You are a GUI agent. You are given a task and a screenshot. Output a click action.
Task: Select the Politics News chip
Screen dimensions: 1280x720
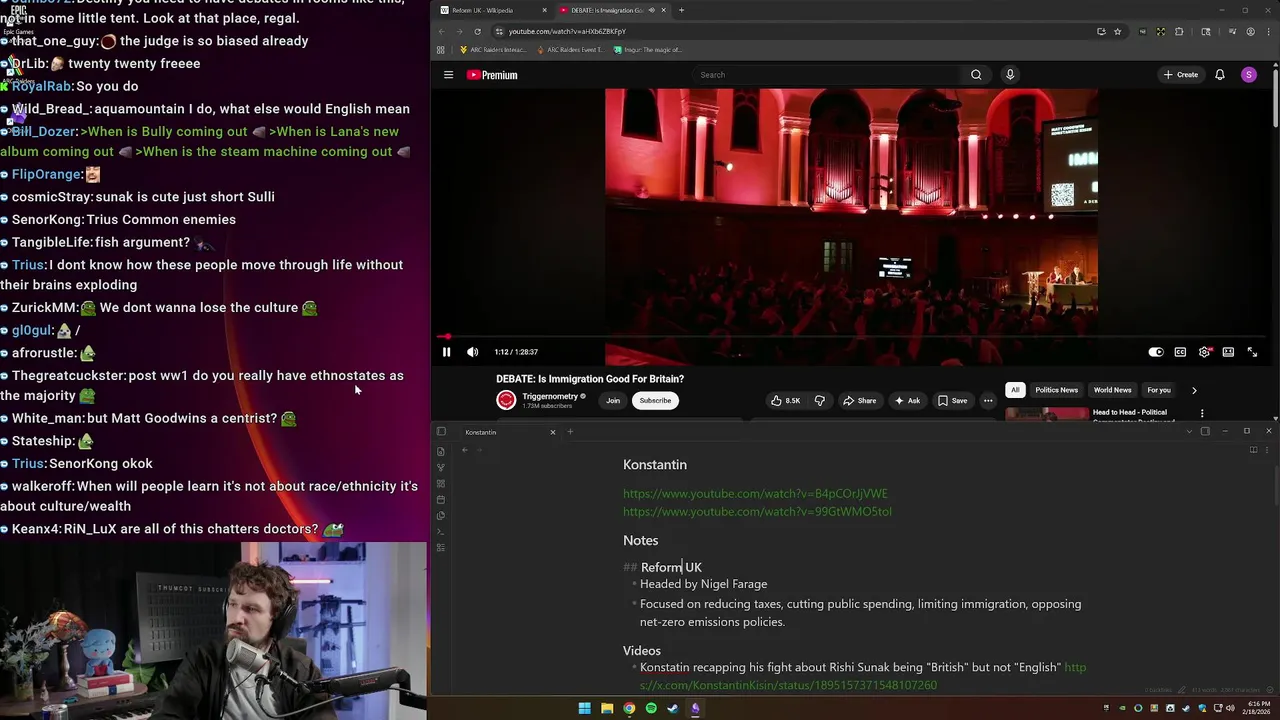pyautogui.click(x=1056, y=390)
